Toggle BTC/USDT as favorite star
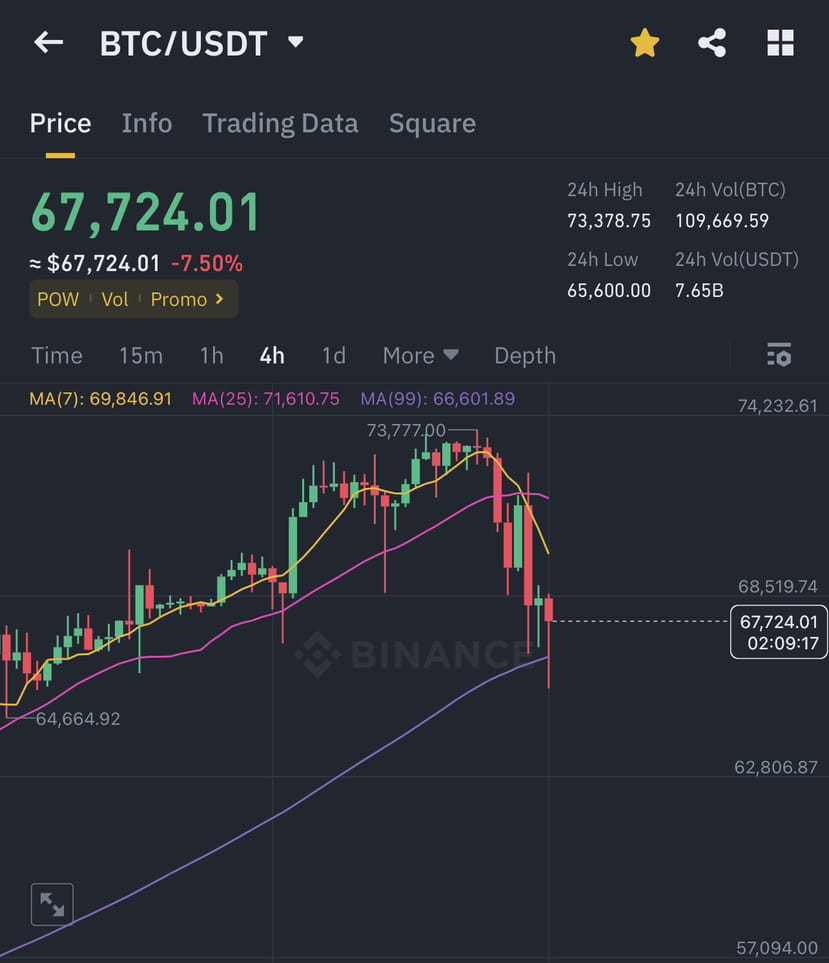 point(644,42)
